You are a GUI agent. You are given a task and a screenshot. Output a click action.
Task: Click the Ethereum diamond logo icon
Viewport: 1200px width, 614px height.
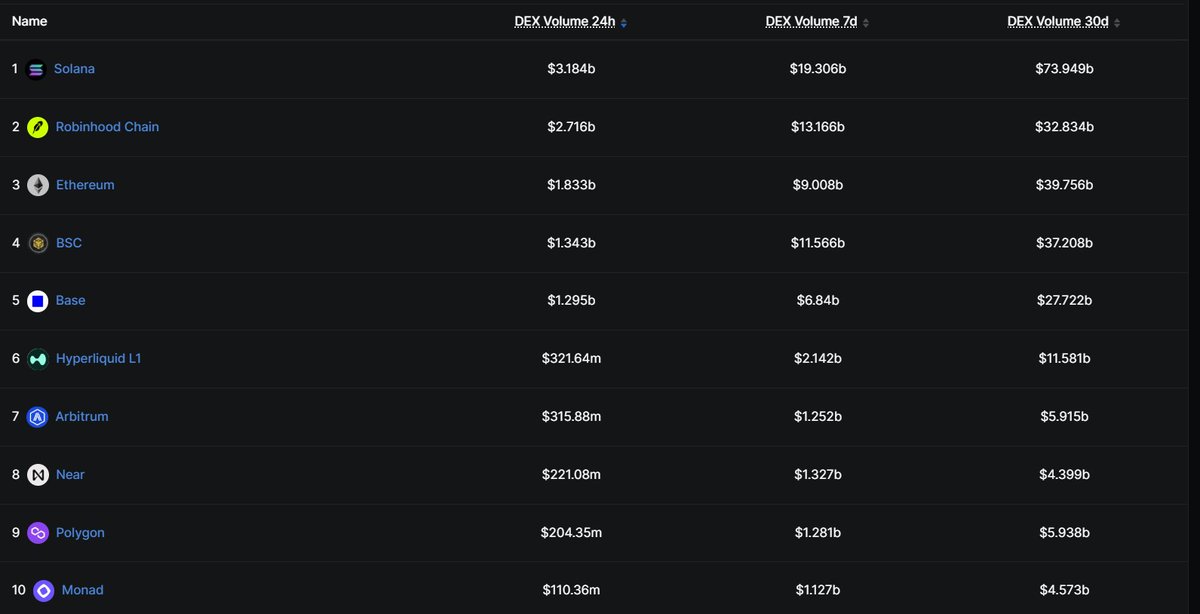[38, 186]
